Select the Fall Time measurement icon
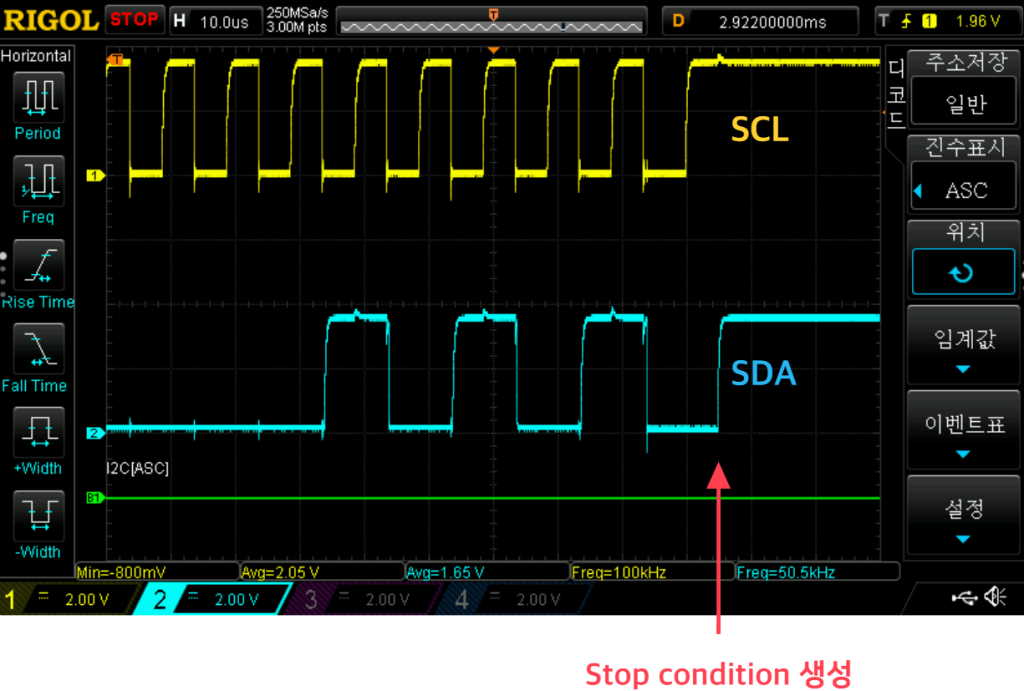Image resolution: width=1024 pixels, height=691 pixels. click(x=39, y=349)
